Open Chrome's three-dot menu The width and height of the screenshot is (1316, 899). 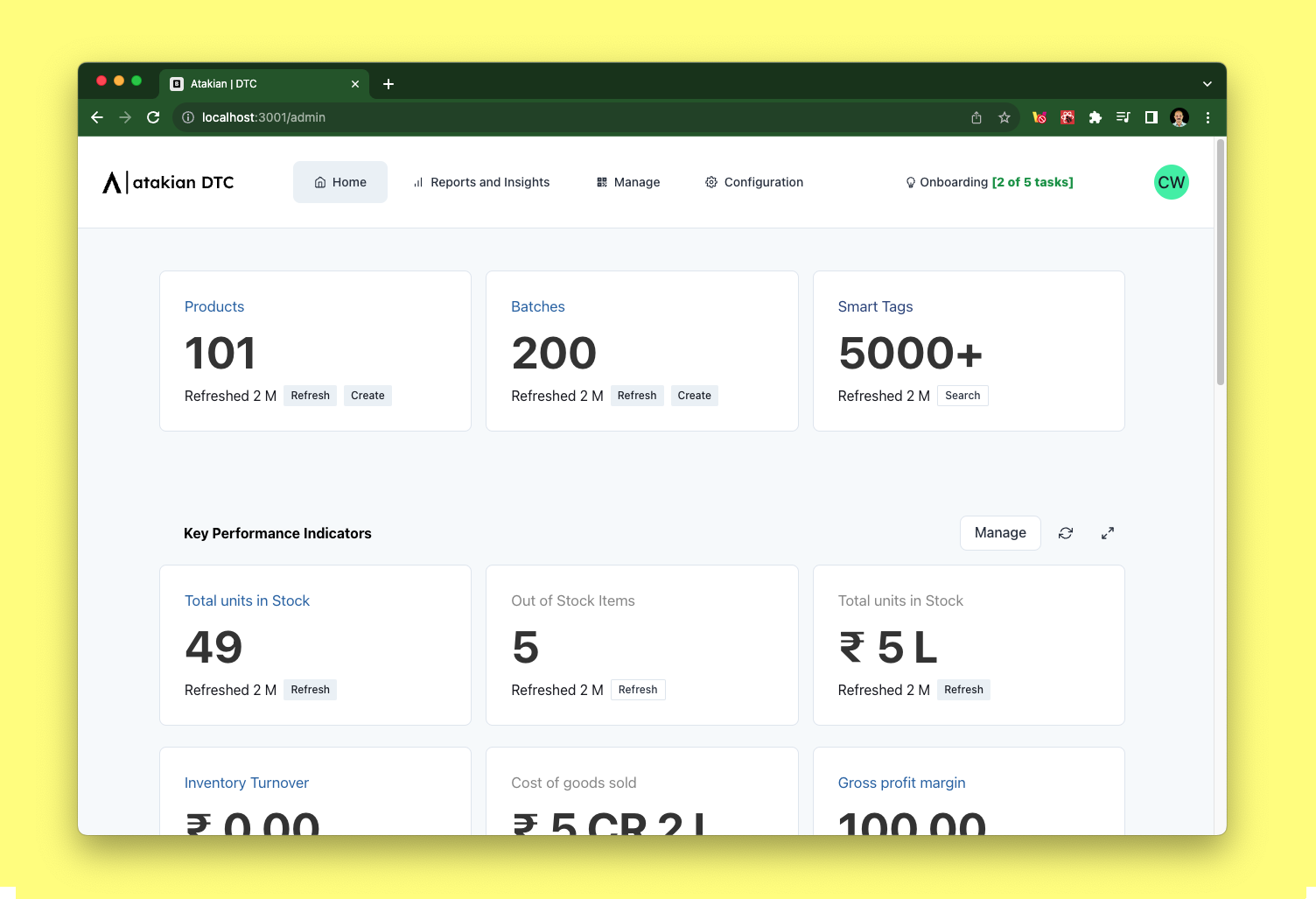[x=1207, y=117]
